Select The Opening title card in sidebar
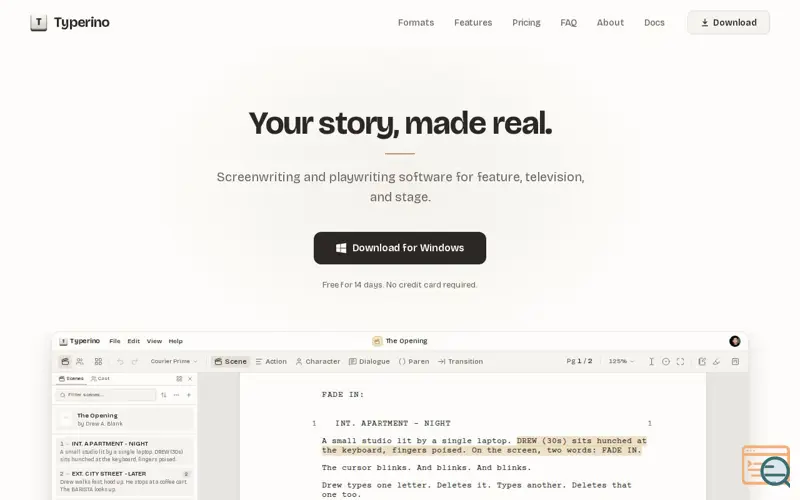The width and height of the screenshot is (800, 500). pyautogui.click(x=124, y=419)
